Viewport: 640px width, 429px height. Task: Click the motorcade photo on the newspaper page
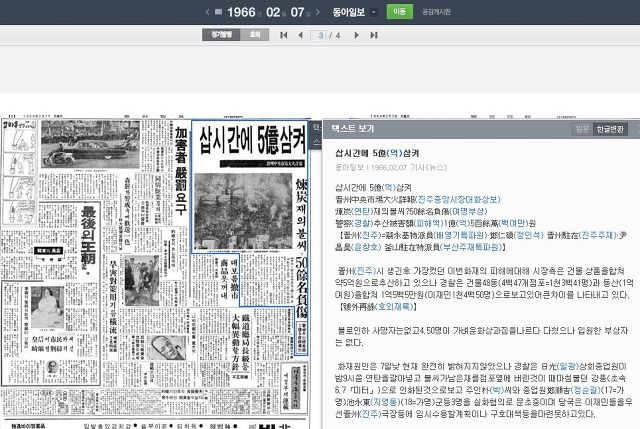(x=90, y=144)
